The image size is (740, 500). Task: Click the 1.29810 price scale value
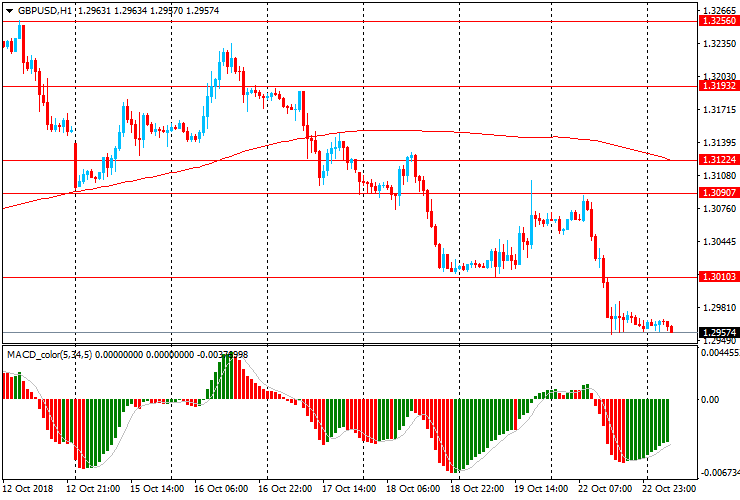(x=719, y=308)
